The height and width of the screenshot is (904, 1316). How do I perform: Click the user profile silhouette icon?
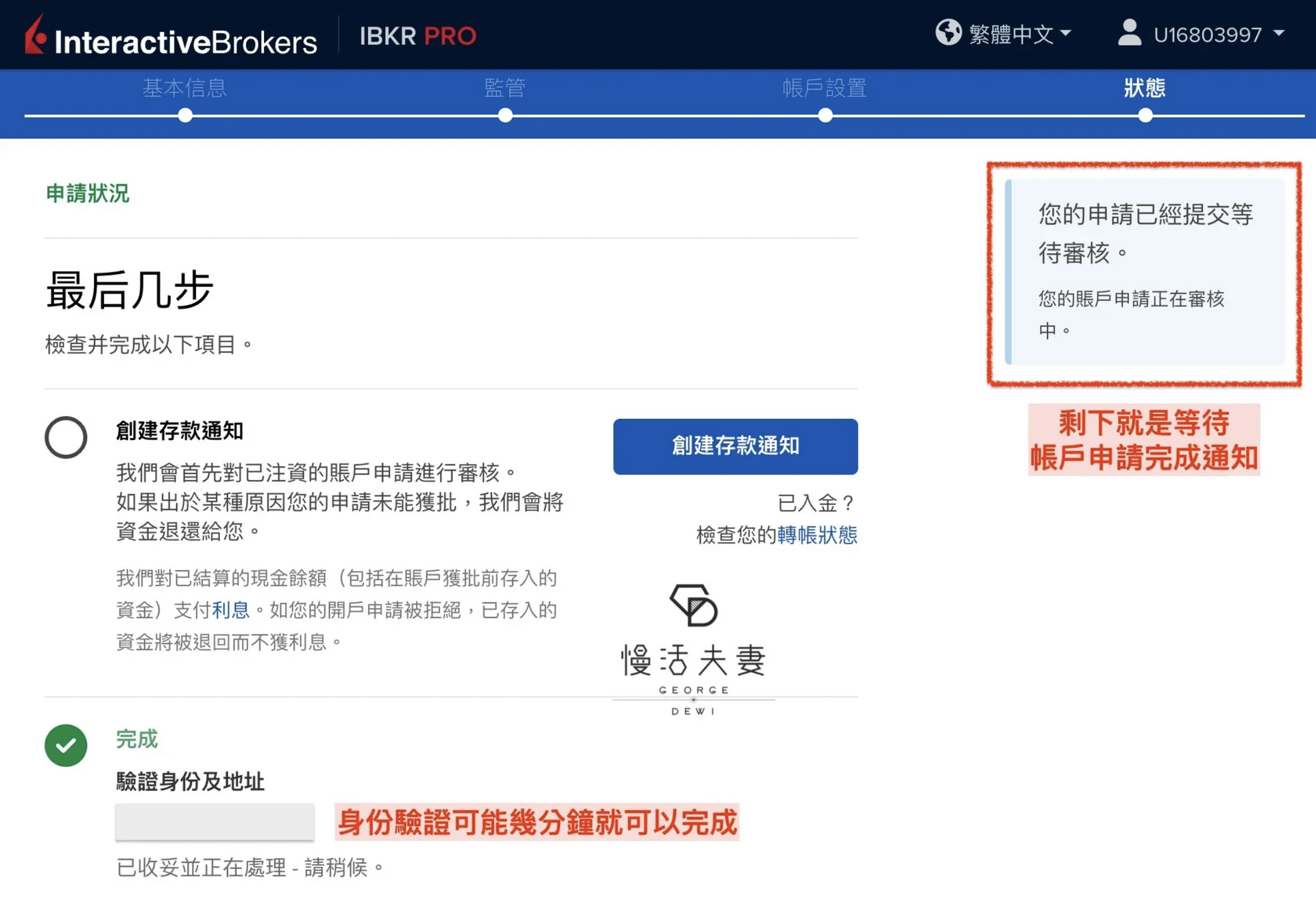coord(1129,33)
